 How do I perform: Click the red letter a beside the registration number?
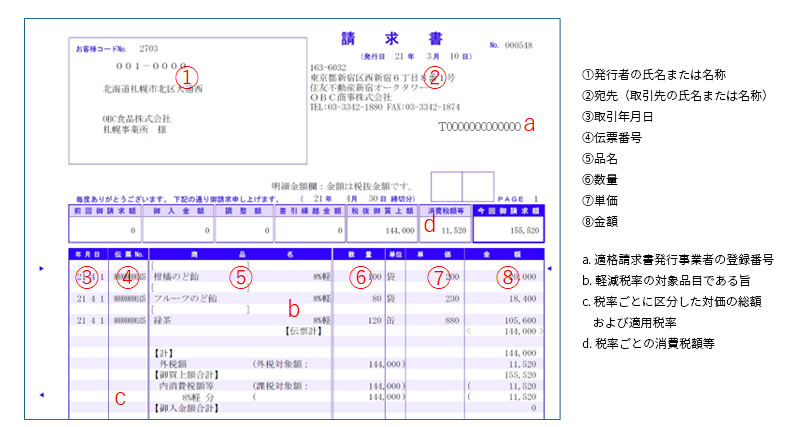click(530, 125)
